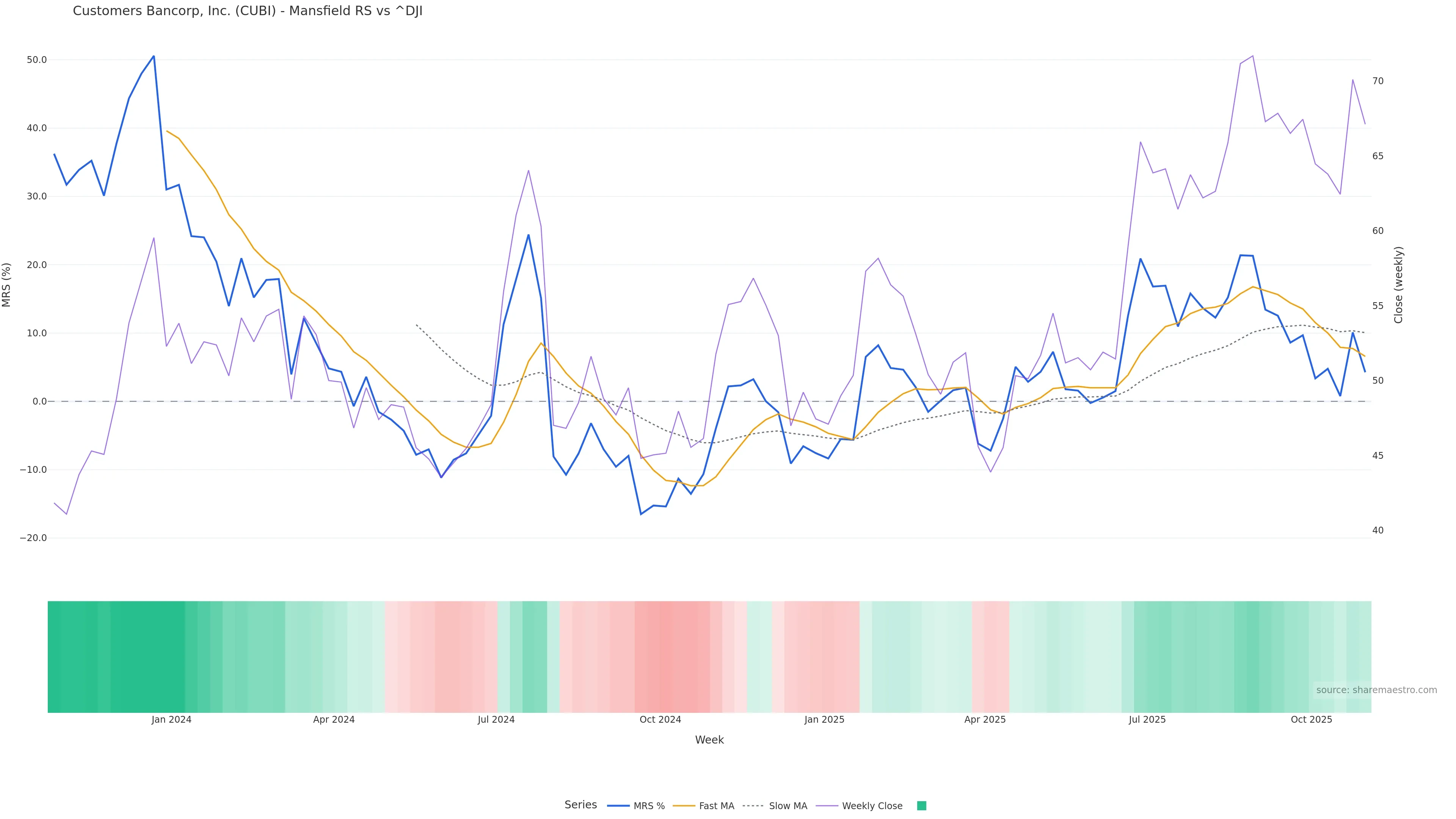The image size is (1456, 819).
Task: Click the chart title Customers Bancorp, Inc.
Action: (248, 11)
